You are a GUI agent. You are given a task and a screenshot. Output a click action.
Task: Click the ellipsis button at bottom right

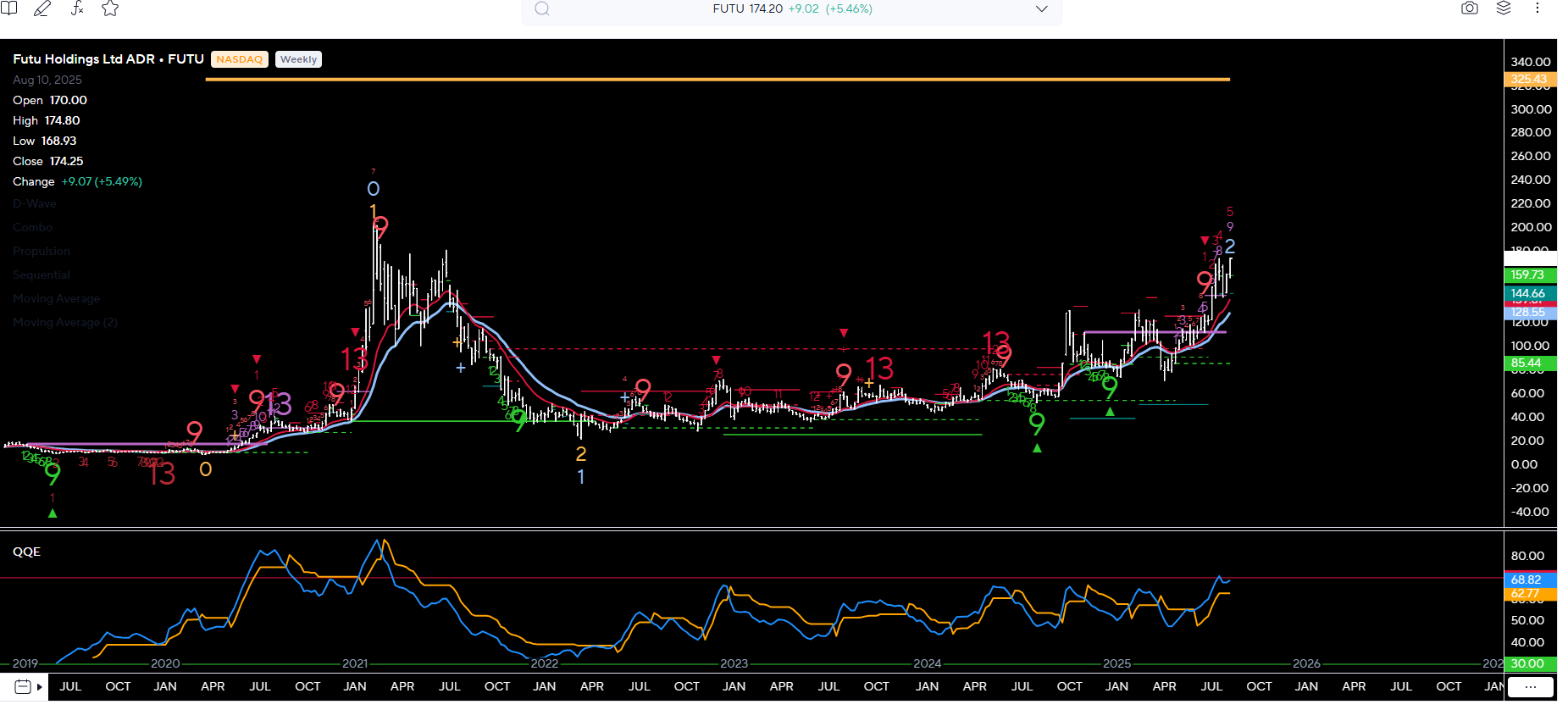1530,687
